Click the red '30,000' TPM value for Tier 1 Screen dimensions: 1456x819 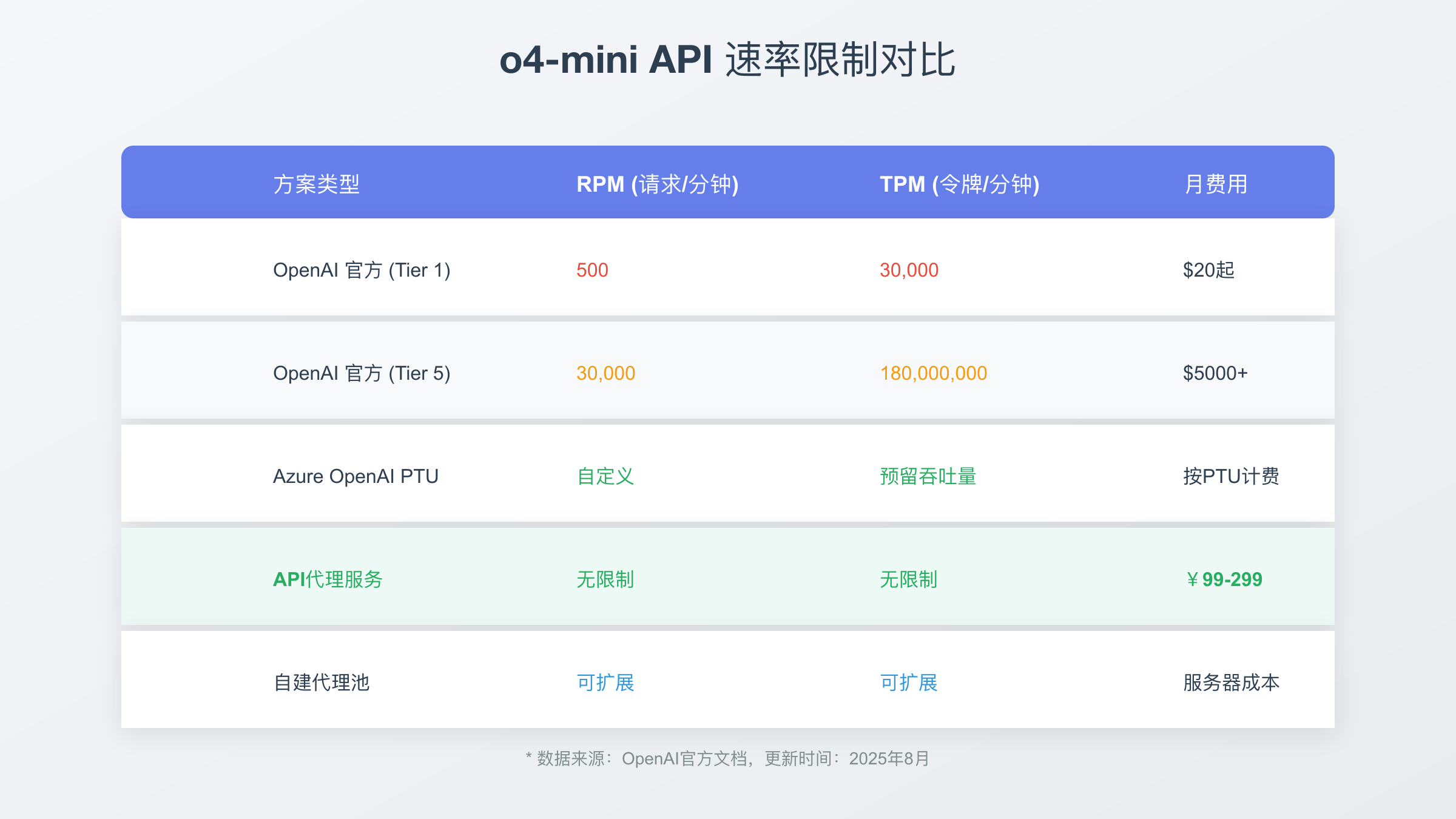tap(909, 270)
